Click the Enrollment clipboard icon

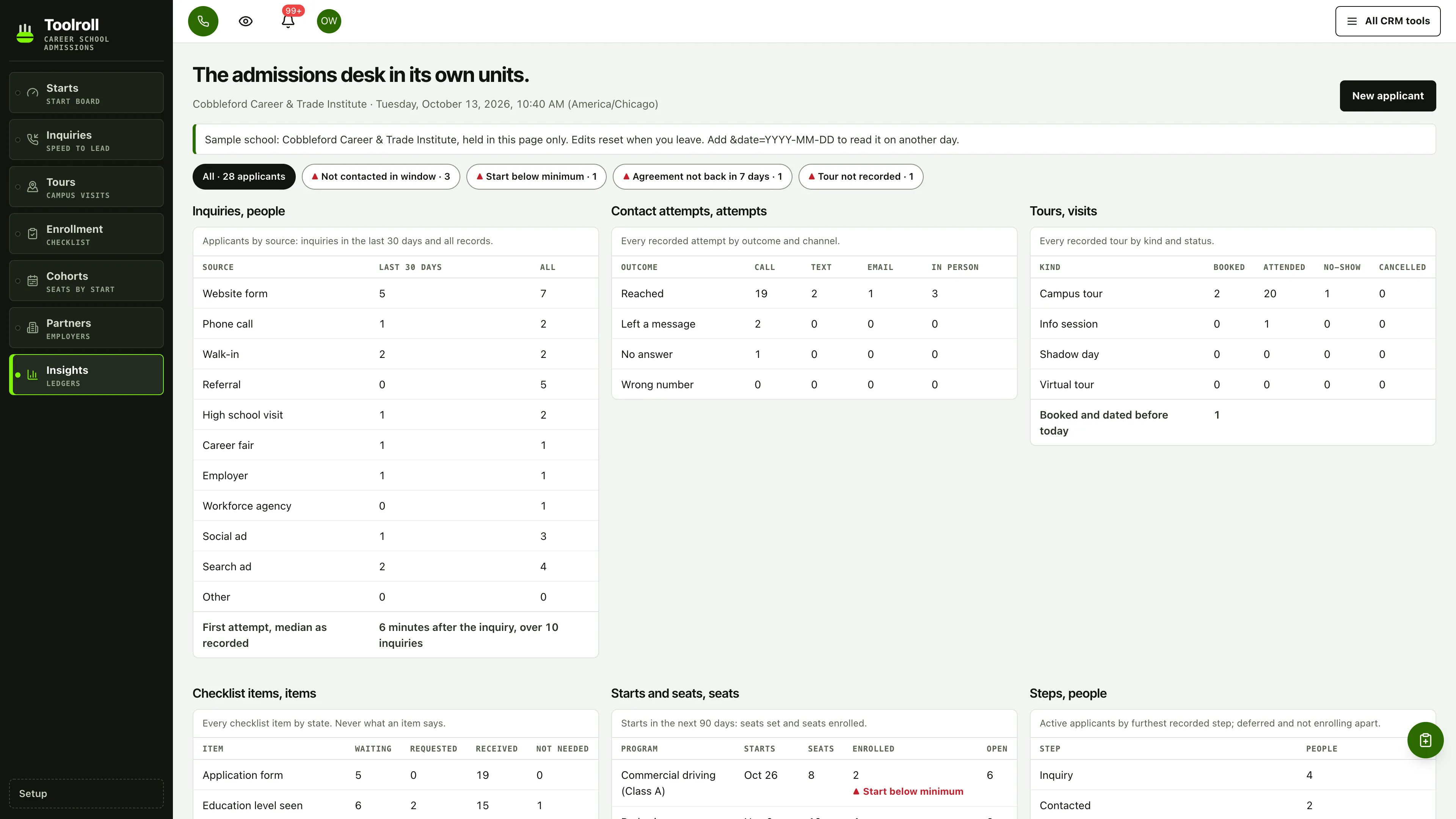pos(33,234)
